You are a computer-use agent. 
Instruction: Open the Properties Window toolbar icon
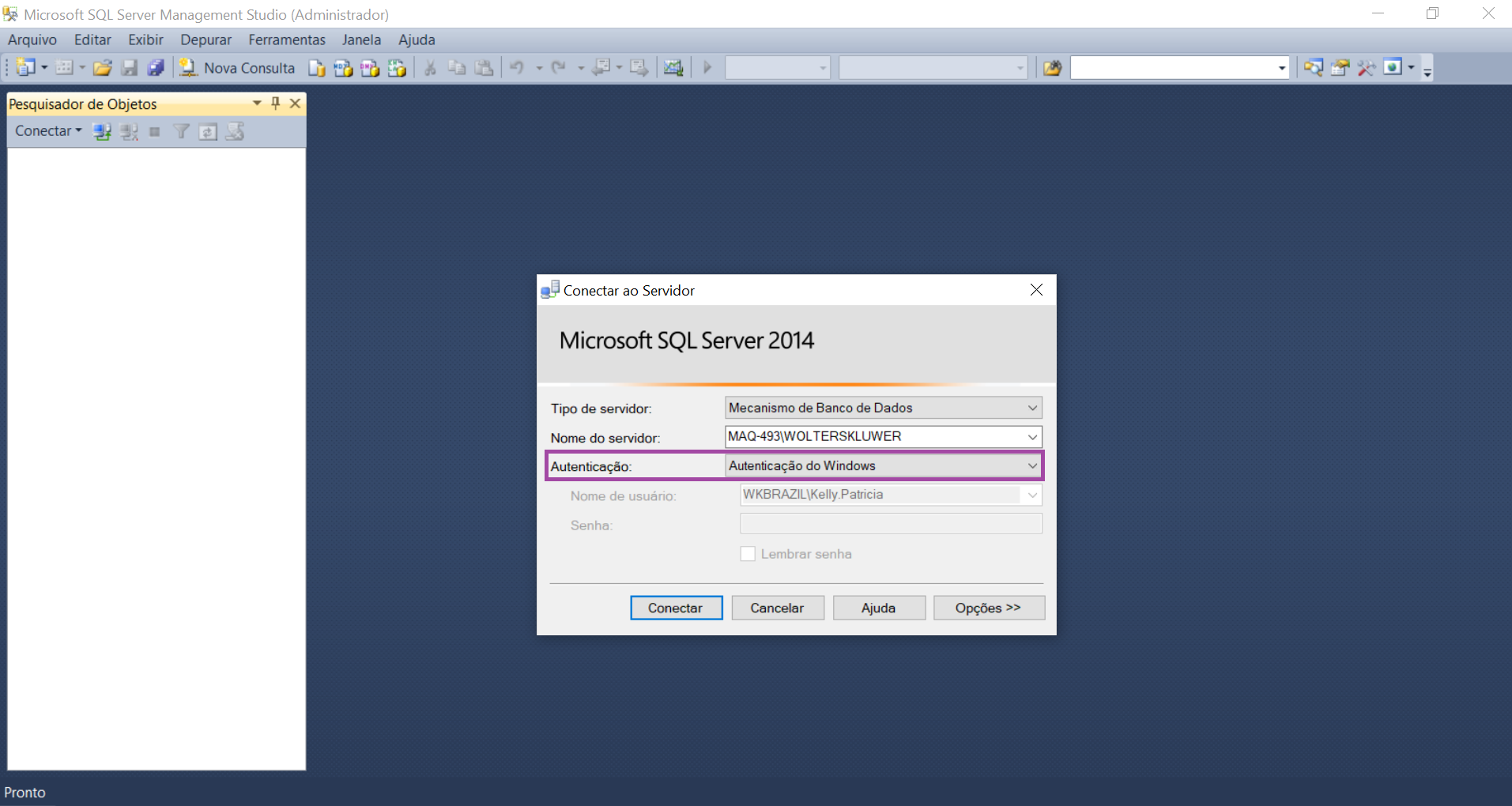[1340, 68]
